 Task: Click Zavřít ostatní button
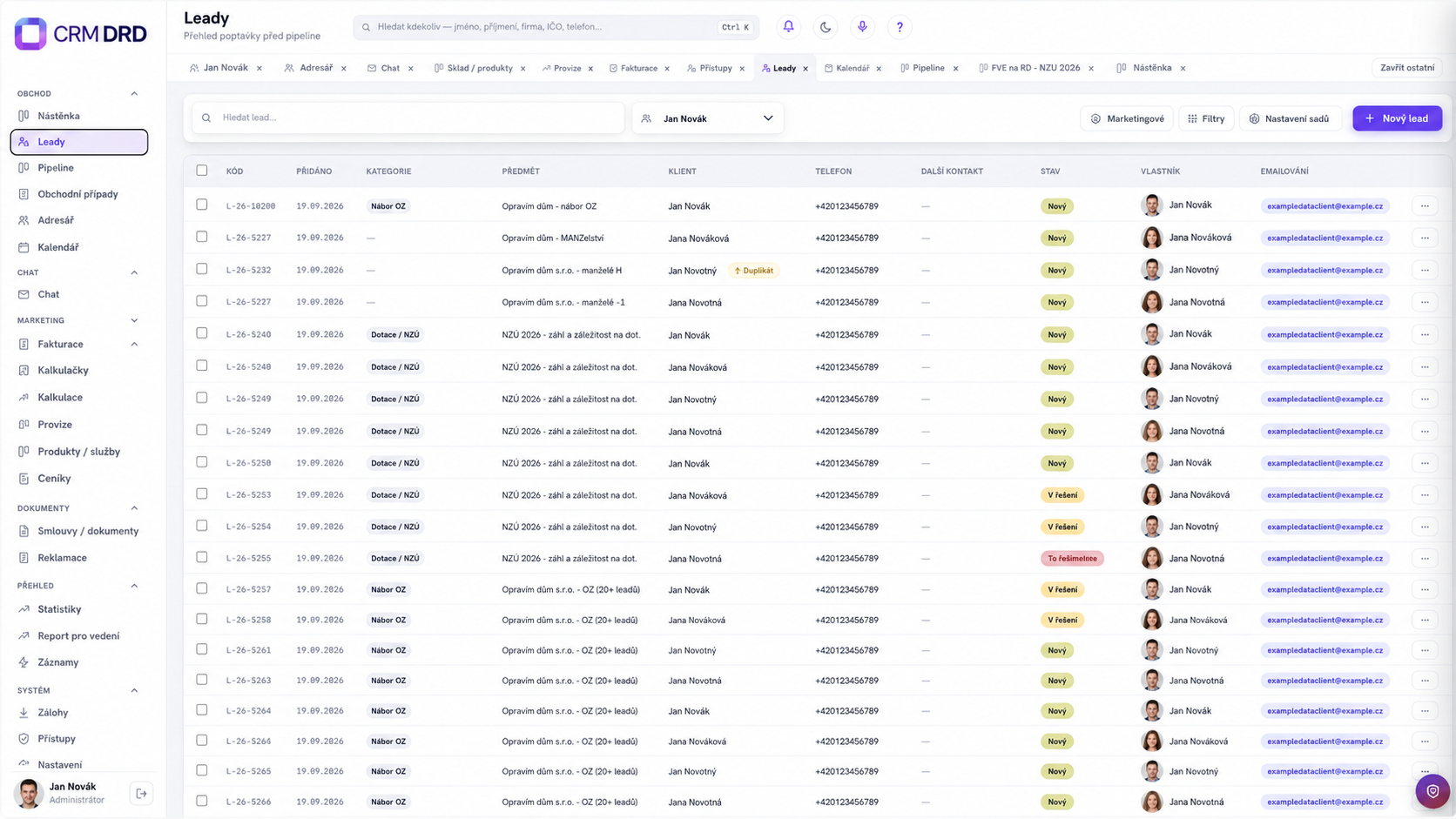[x=1407, y=68]
